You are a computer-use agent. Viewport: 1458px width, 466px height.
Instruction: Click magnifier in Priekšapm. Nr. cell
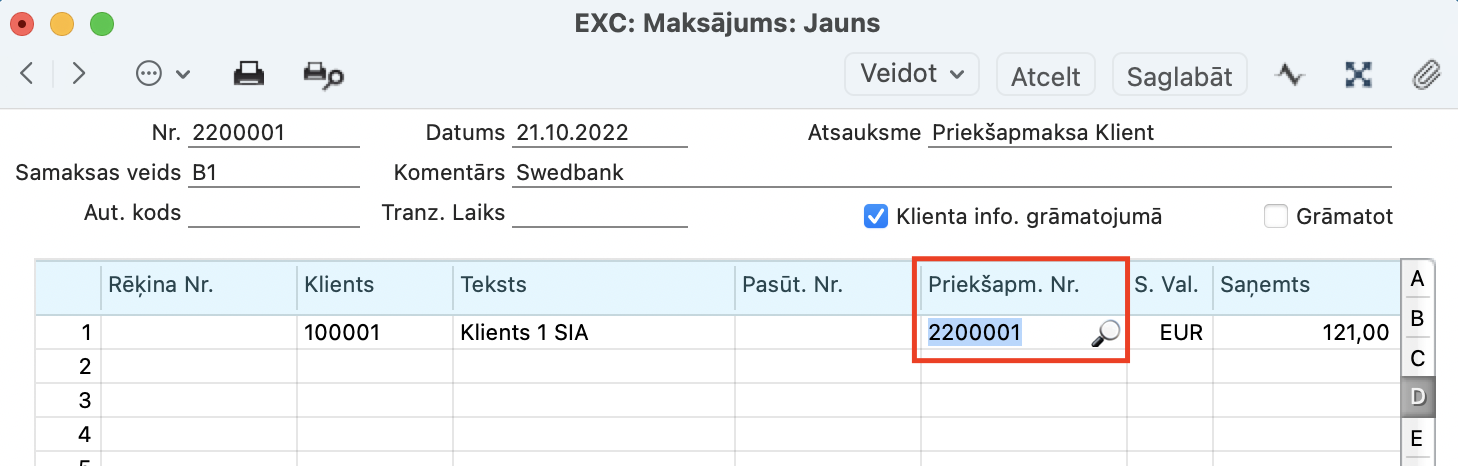[x=1104, y=334]
